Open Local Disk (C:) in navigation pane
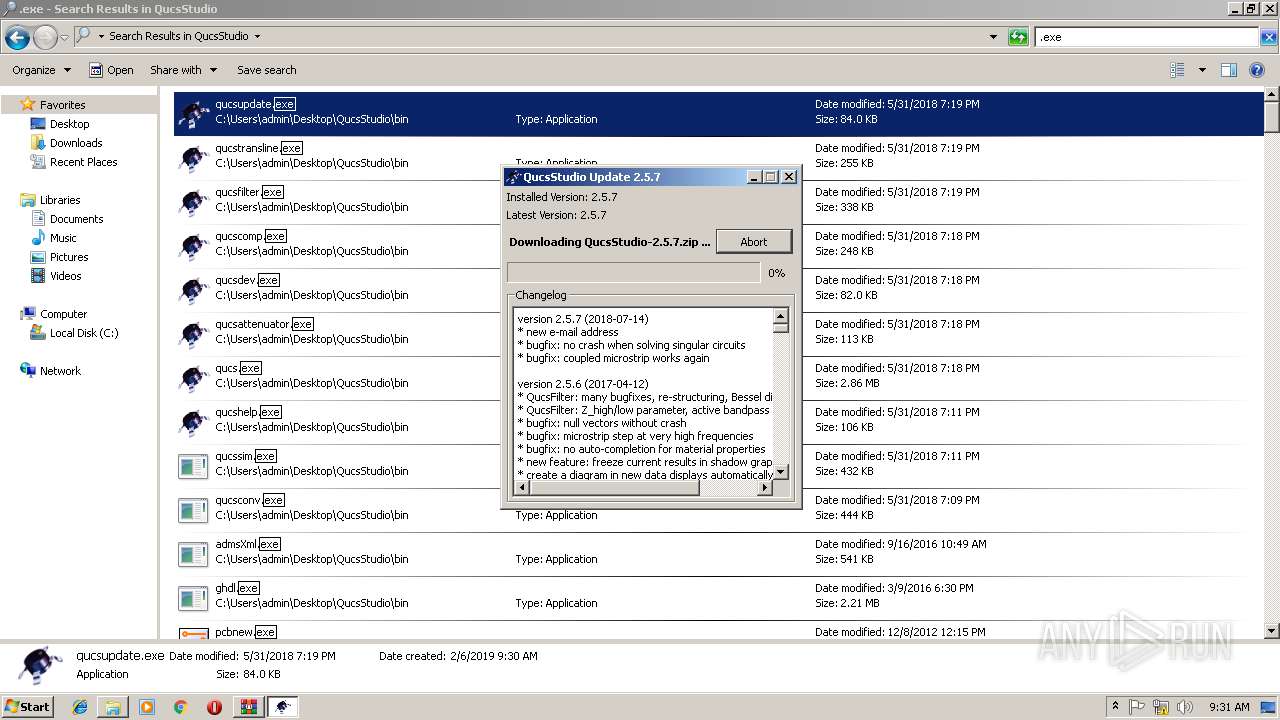Screen dimensions: 1280x720 click(x=84, y=333)
